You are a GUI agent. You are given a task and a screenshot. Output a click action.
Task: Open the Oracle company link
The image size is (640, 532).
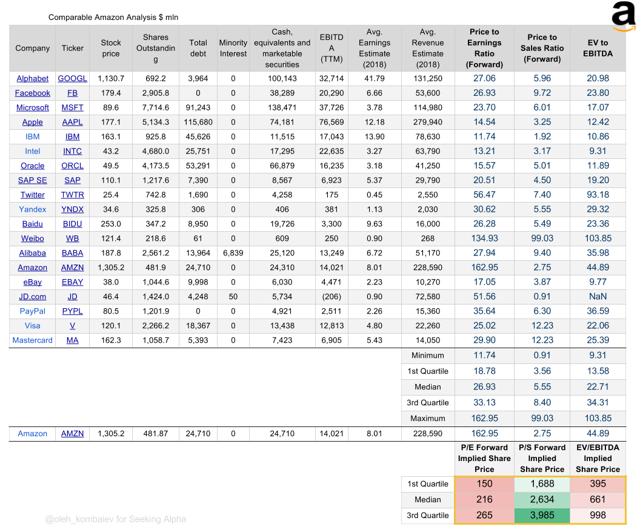pos(32,166)
